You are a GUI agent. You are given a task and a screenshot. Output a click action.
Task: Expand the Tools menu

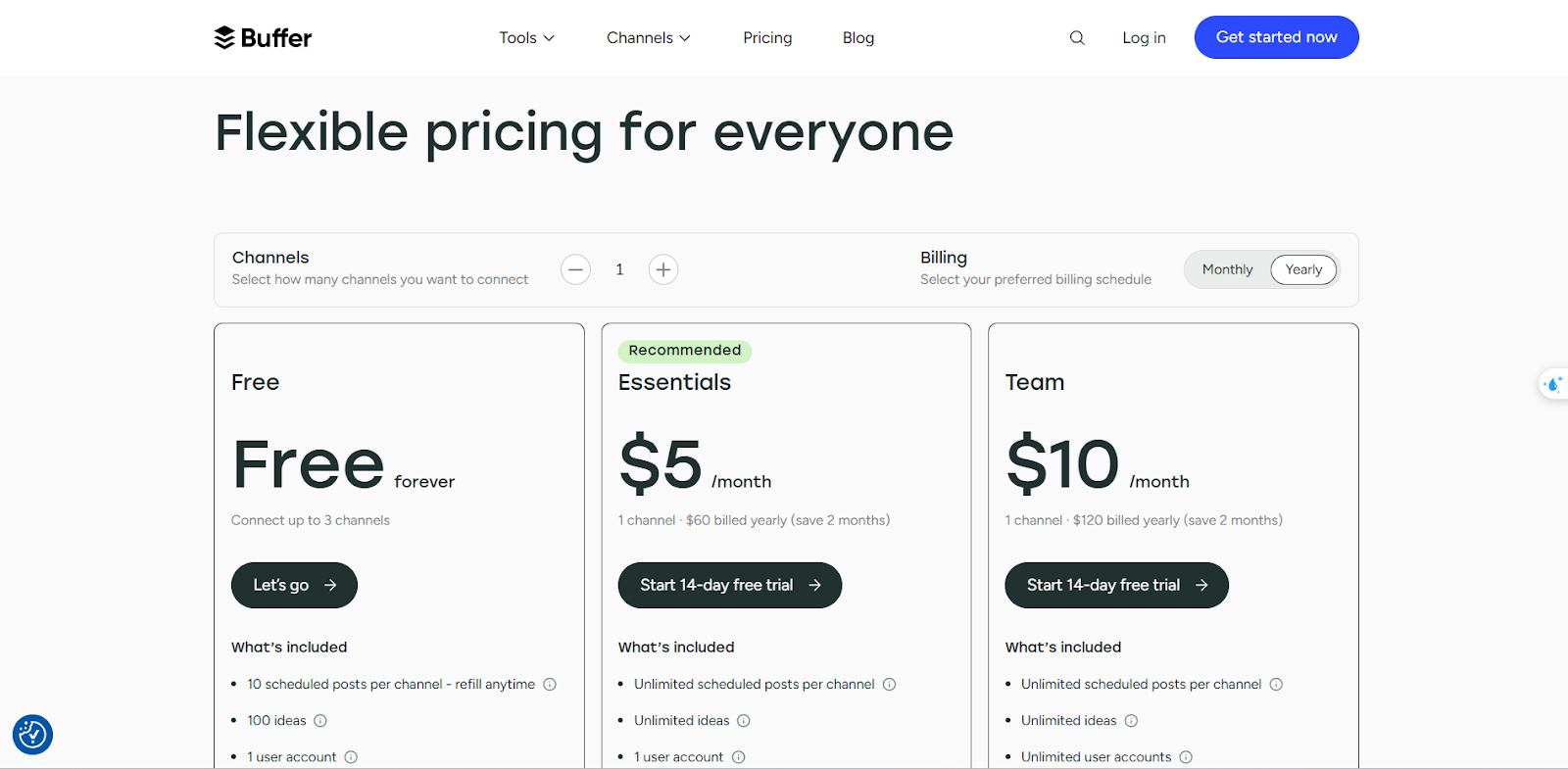point(526,38)
